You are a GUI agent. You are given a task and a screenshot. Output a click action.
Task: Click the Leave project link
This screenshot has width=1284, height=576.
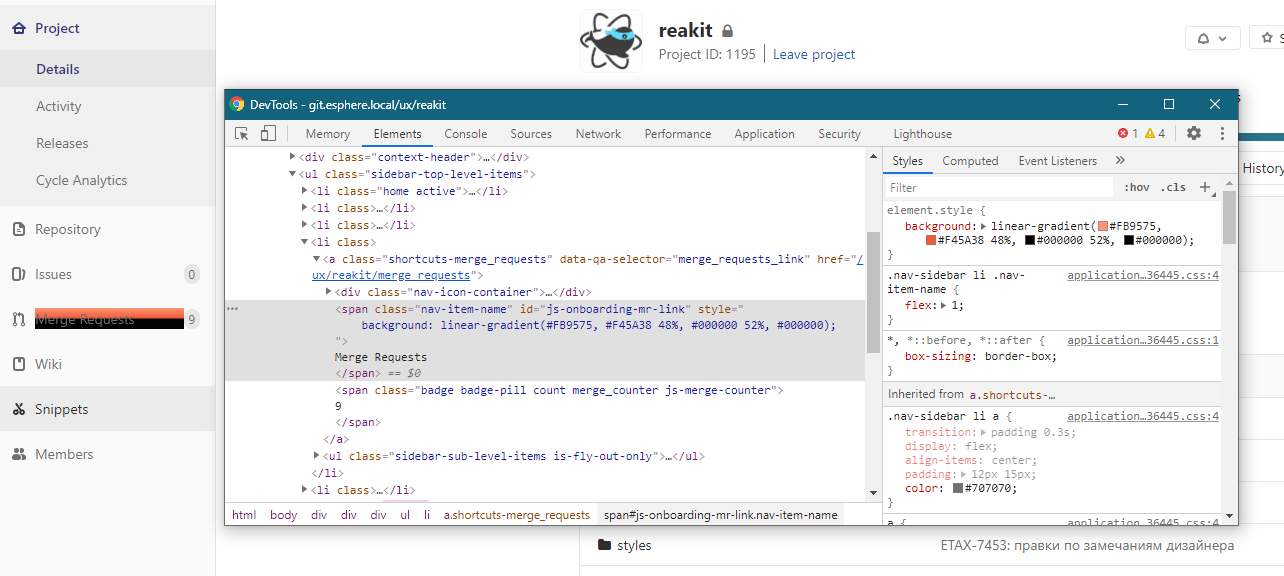click(x=814, y=54)
